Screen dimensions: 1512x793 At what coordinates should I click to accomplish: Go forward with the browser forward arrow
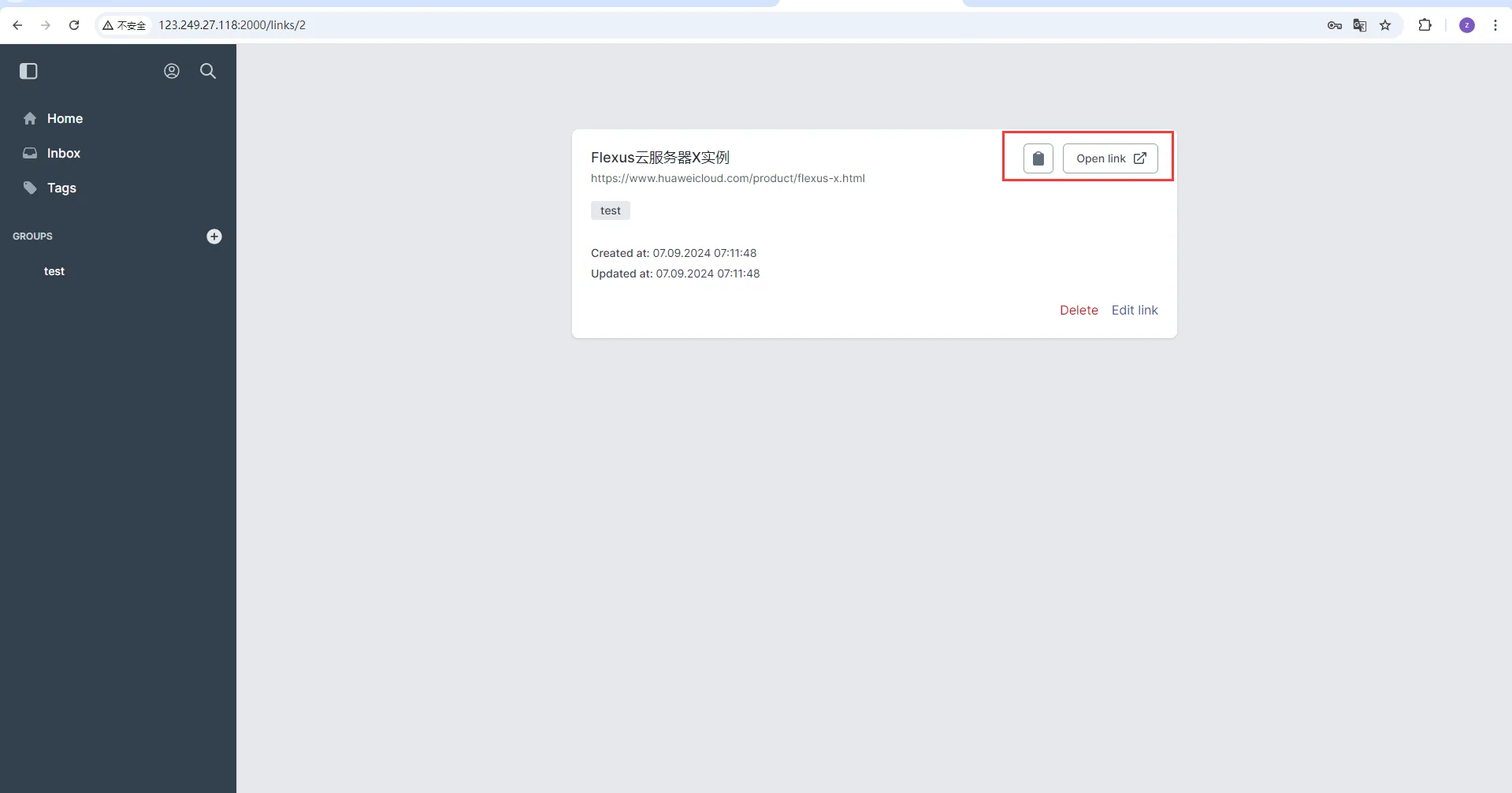[x=46, y=25]
